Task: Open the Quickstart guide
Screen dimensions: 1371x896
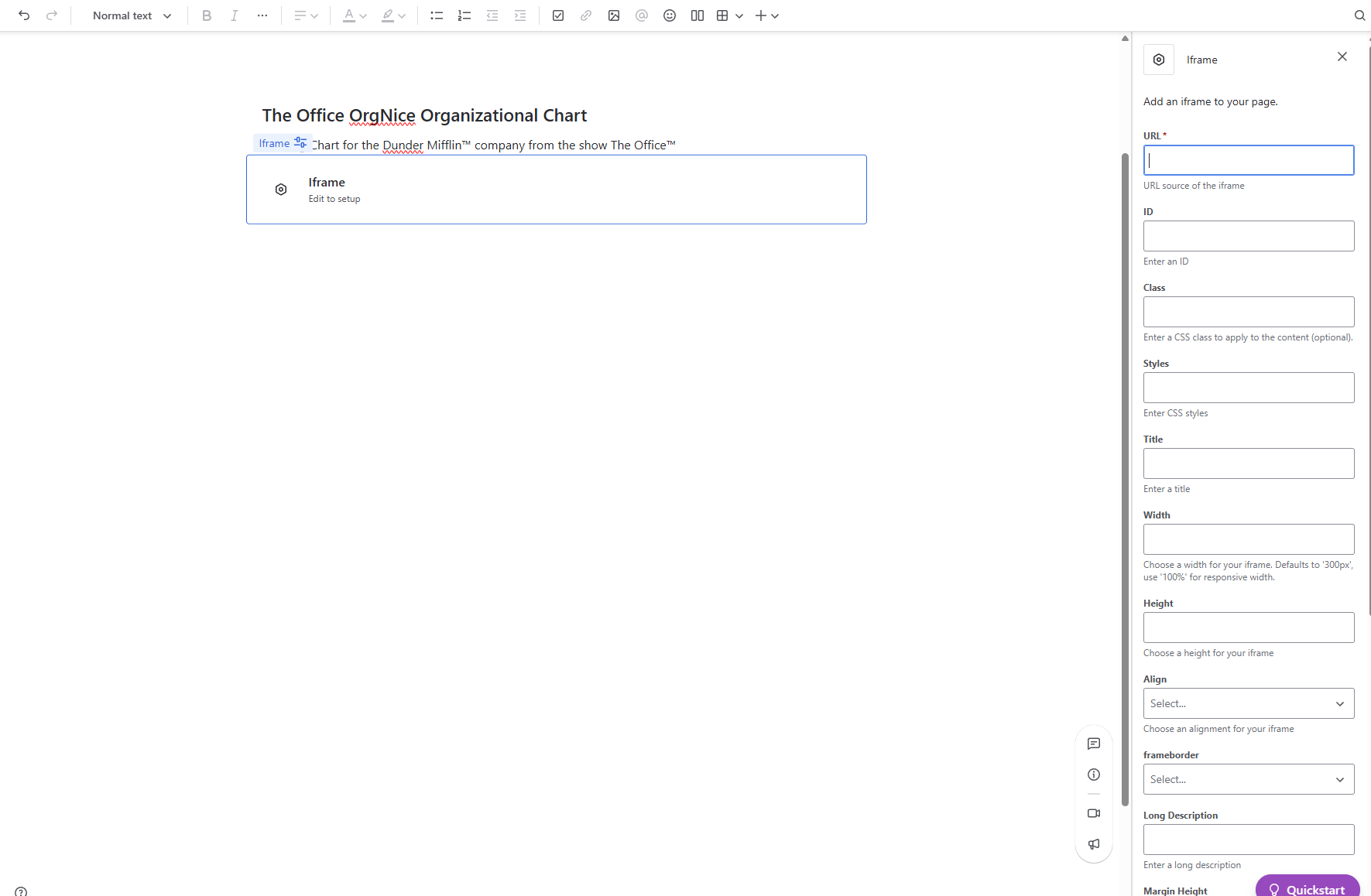Action: point(1308,887)
